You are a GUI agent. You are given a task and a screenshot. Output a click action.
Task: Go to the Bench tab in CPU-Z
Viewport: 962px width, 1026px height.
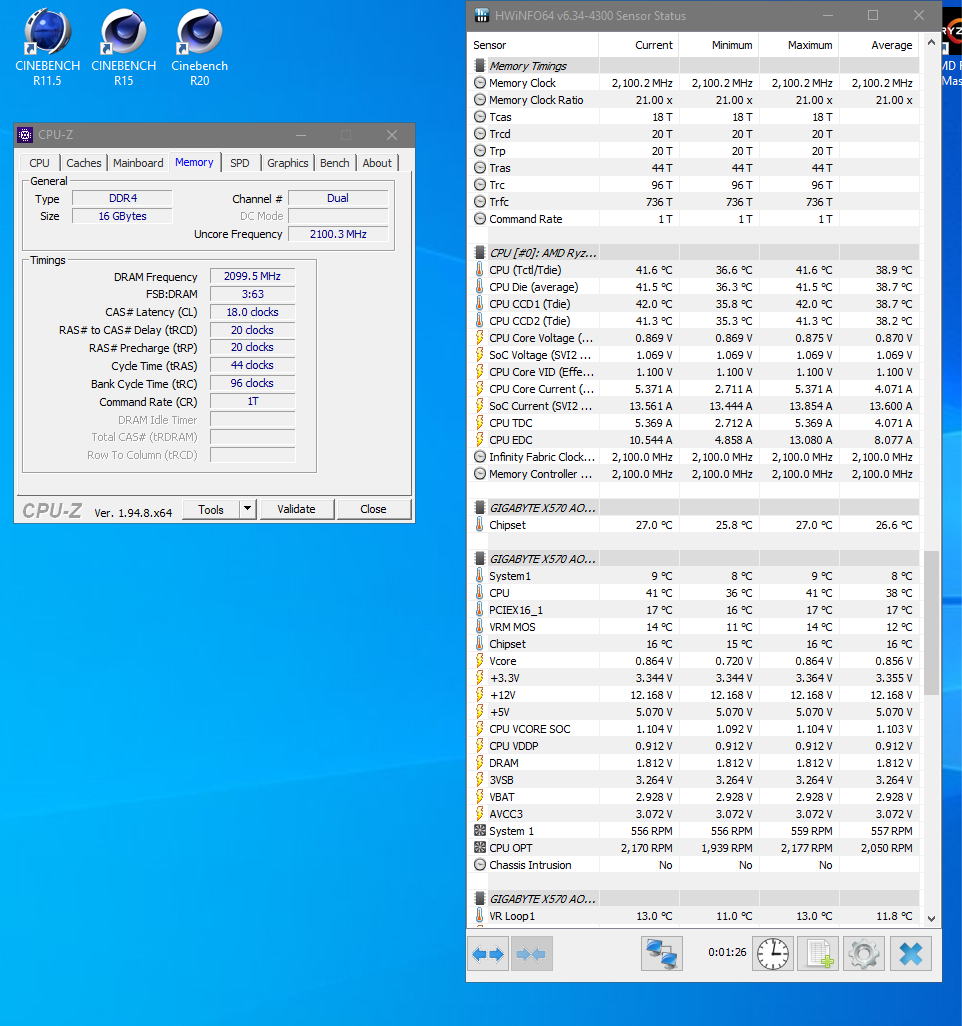click(x=334, y=163)
